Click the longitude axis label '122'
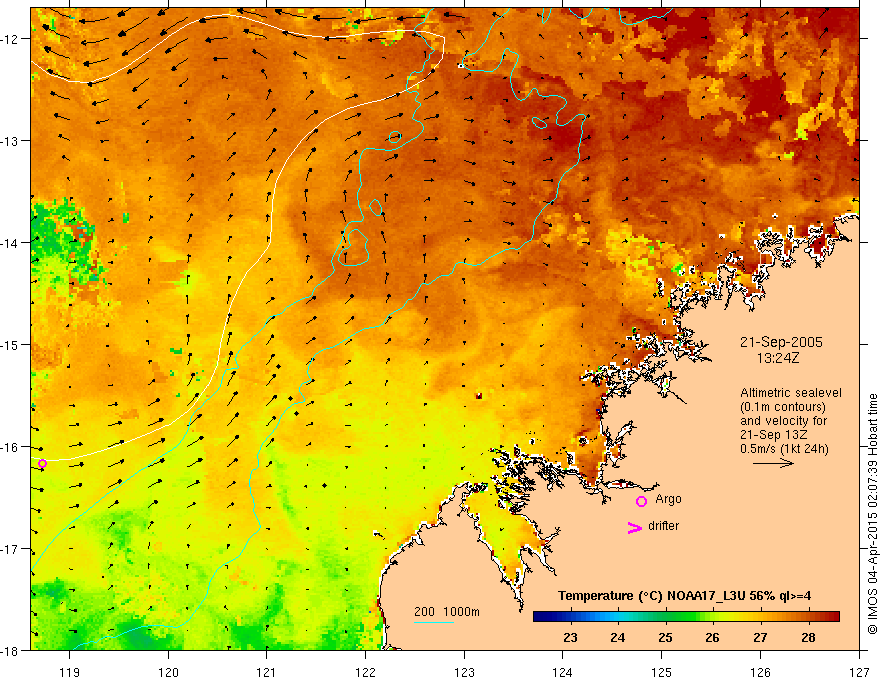Screen dimensions: 880x680 pos(365,672)
